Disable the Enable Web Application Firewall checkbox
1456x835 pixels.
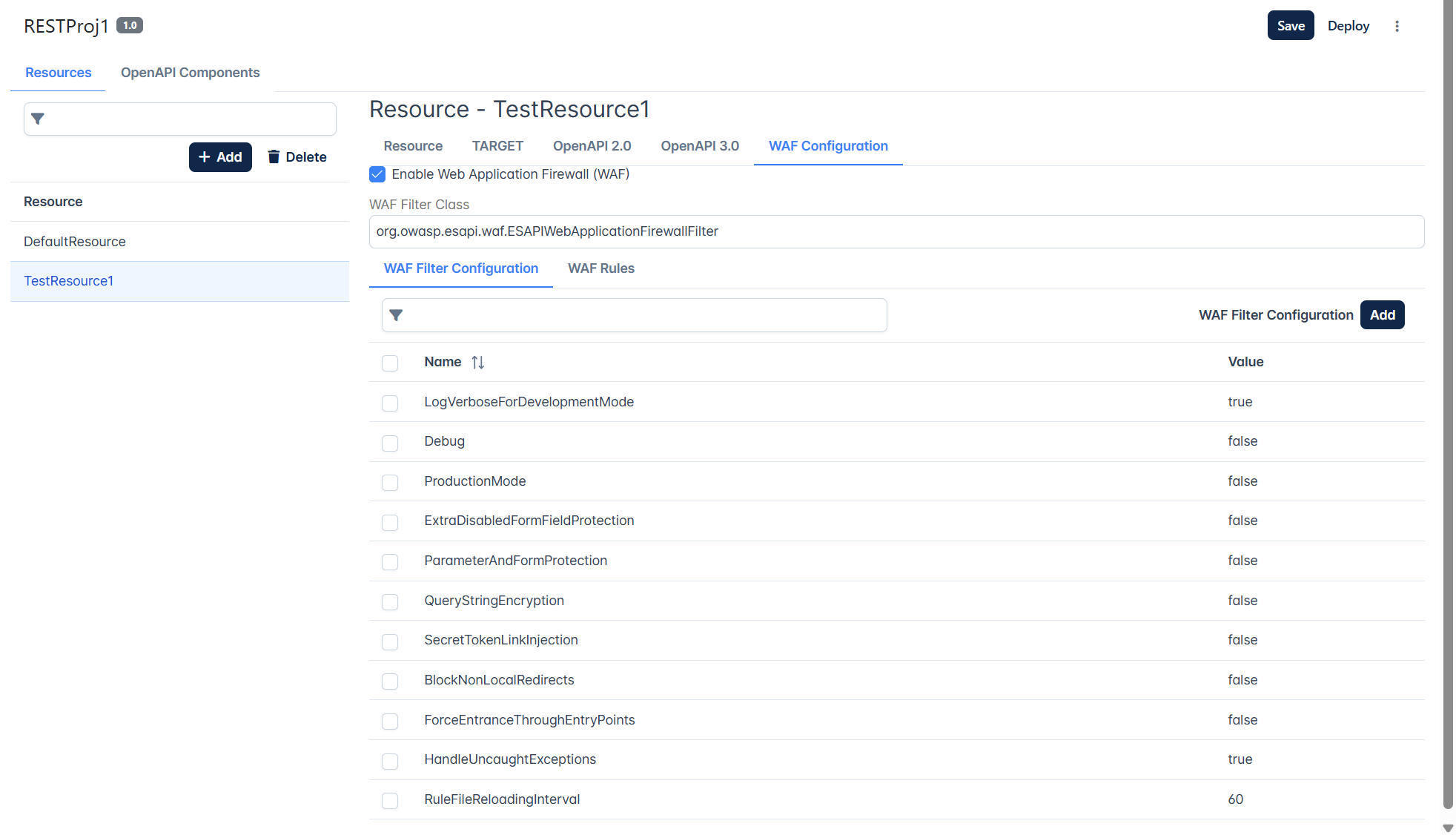click(x=377, y=174)
